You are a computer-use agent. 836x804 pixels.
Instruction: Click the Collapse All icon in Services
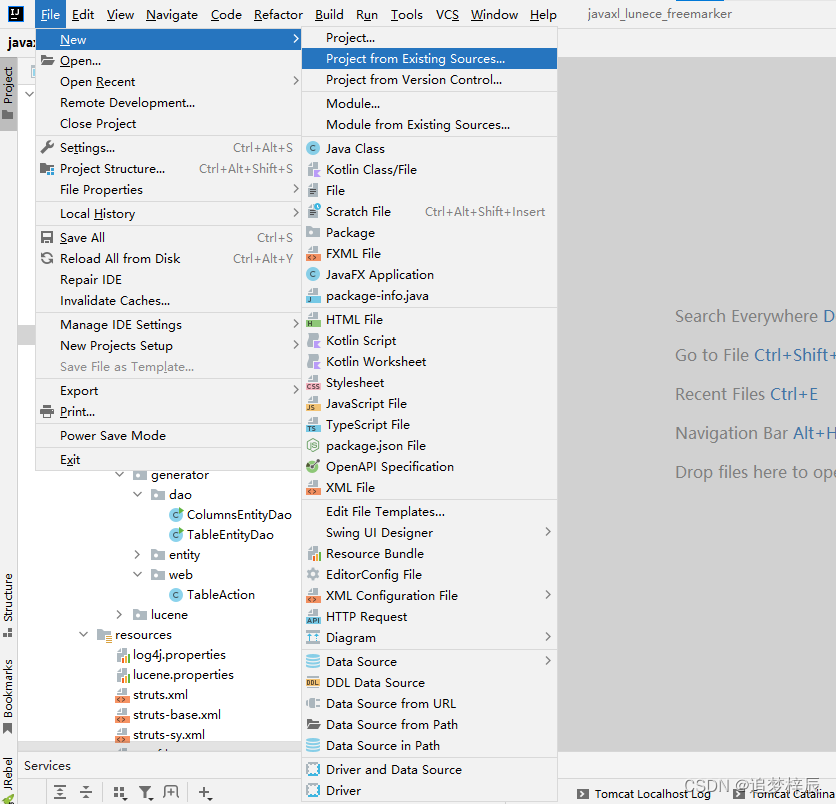click(x=86, y=792)
